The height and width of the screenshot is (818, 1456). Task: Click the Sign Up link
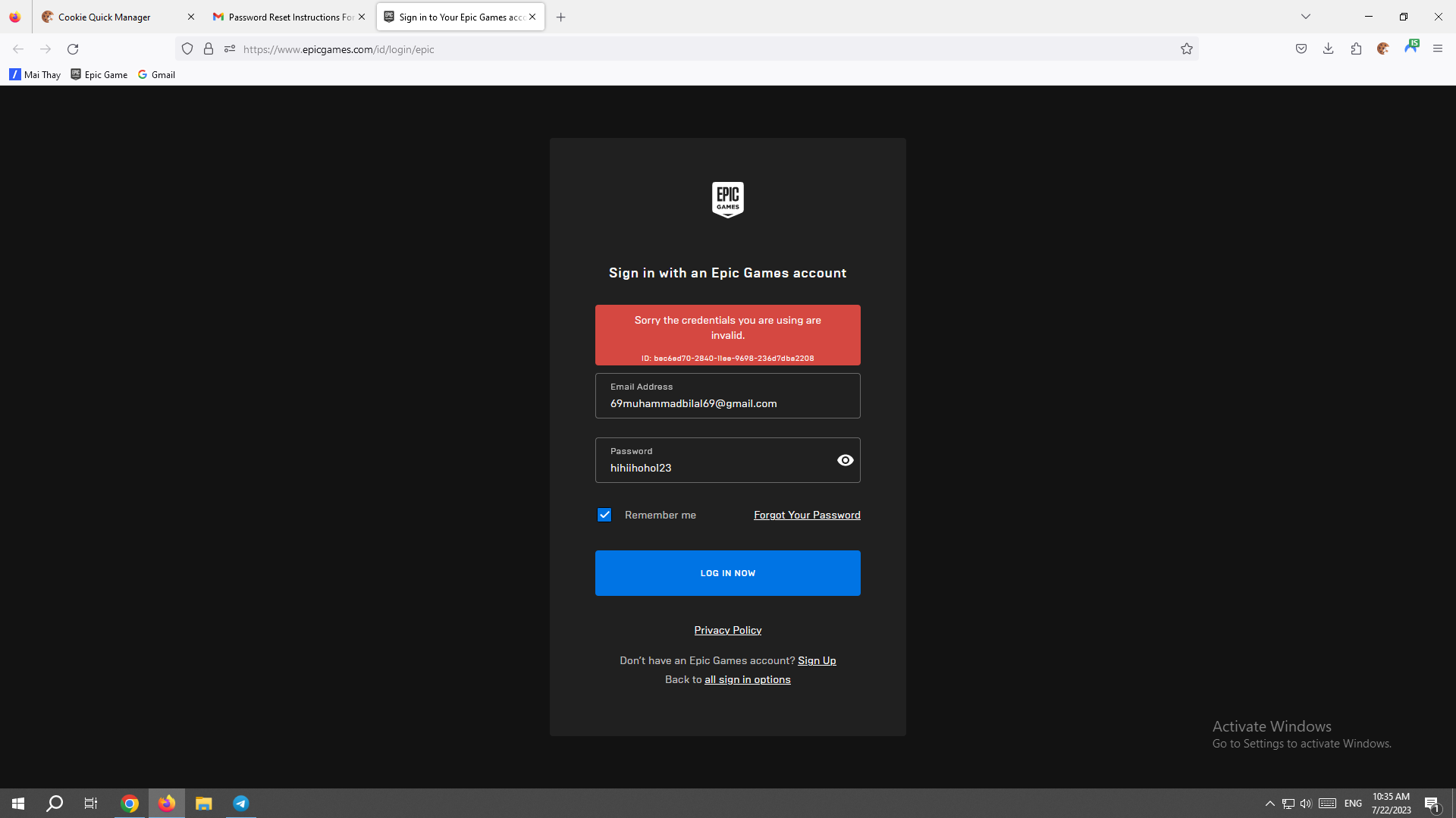tap(817, 660)
